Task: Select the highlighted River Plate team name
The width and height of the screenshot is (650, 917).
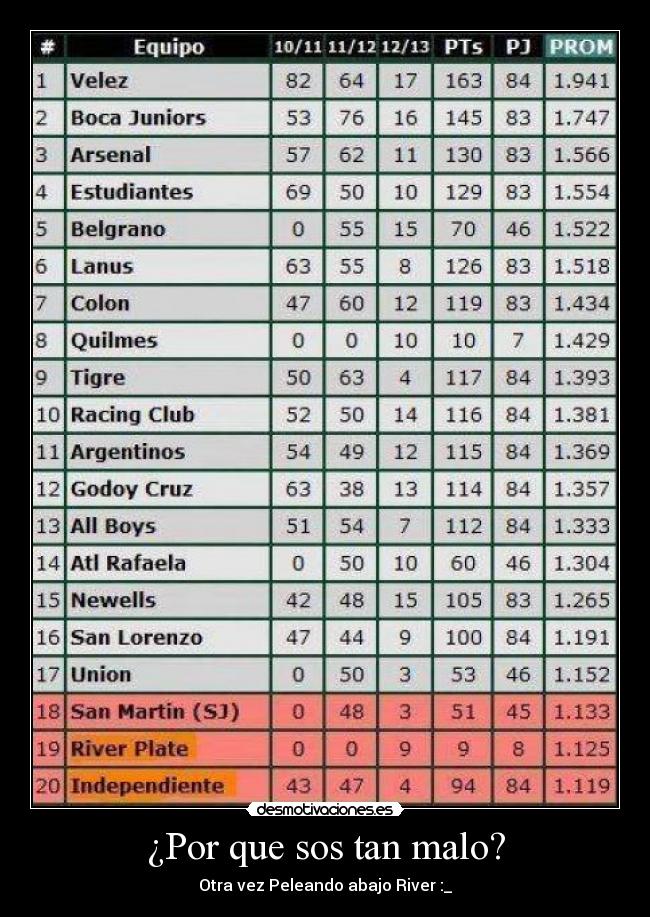Action: pyautogui.click(x=129, y=748)
